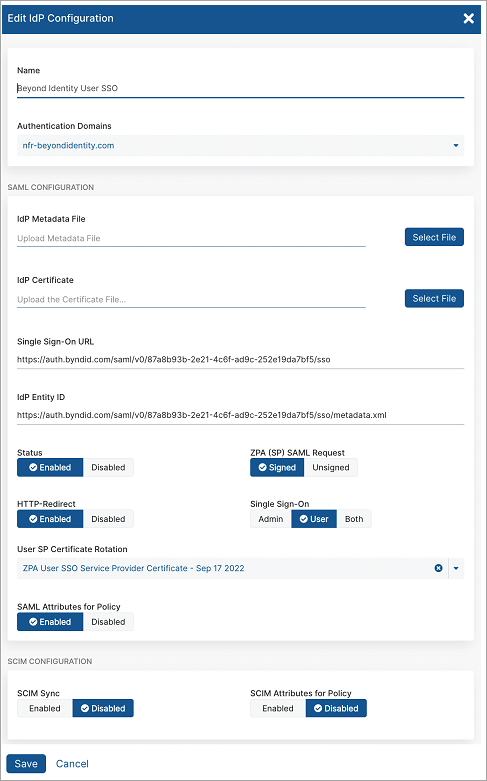The image size is (487, 781).
Task: Click the Upload Metadata File field
Action: [x=191, y=238]
